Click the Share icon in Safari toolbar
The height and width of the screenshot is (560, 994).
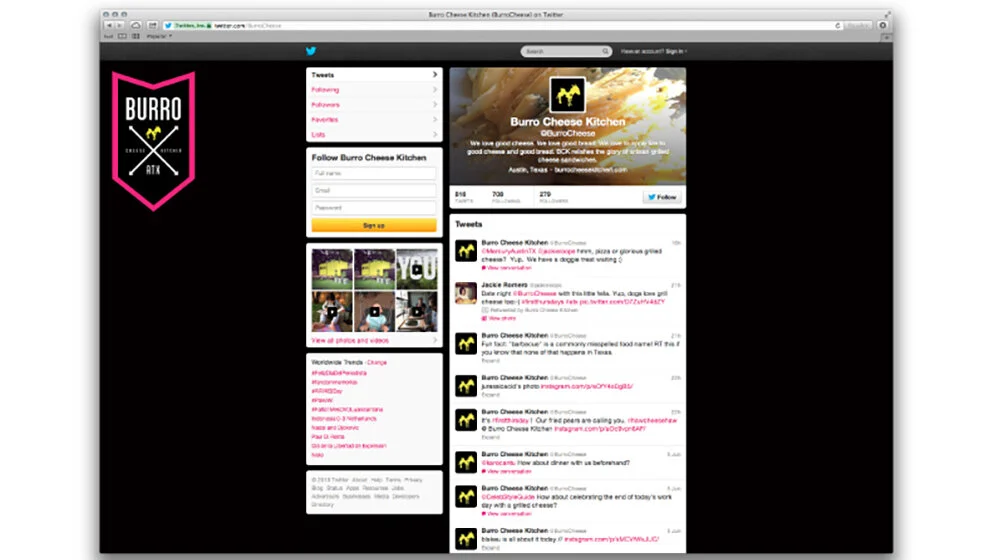[x=153, y=25]
